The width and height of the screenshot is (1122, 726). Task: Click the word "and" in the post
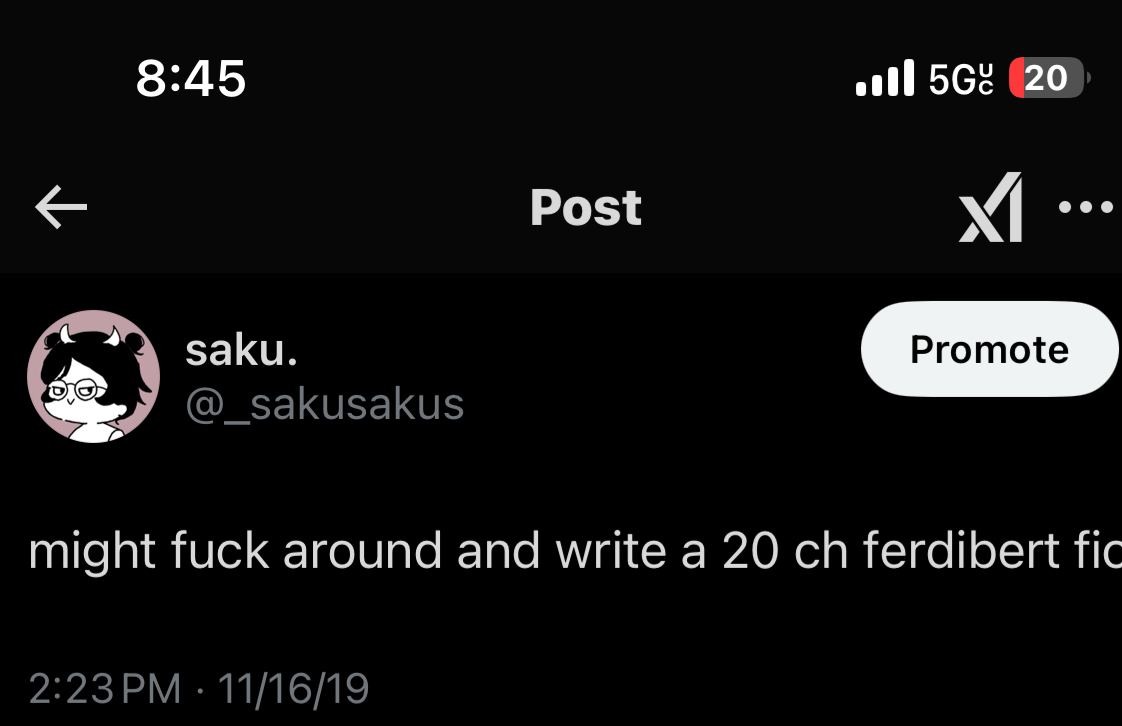(x=497, y=551)
